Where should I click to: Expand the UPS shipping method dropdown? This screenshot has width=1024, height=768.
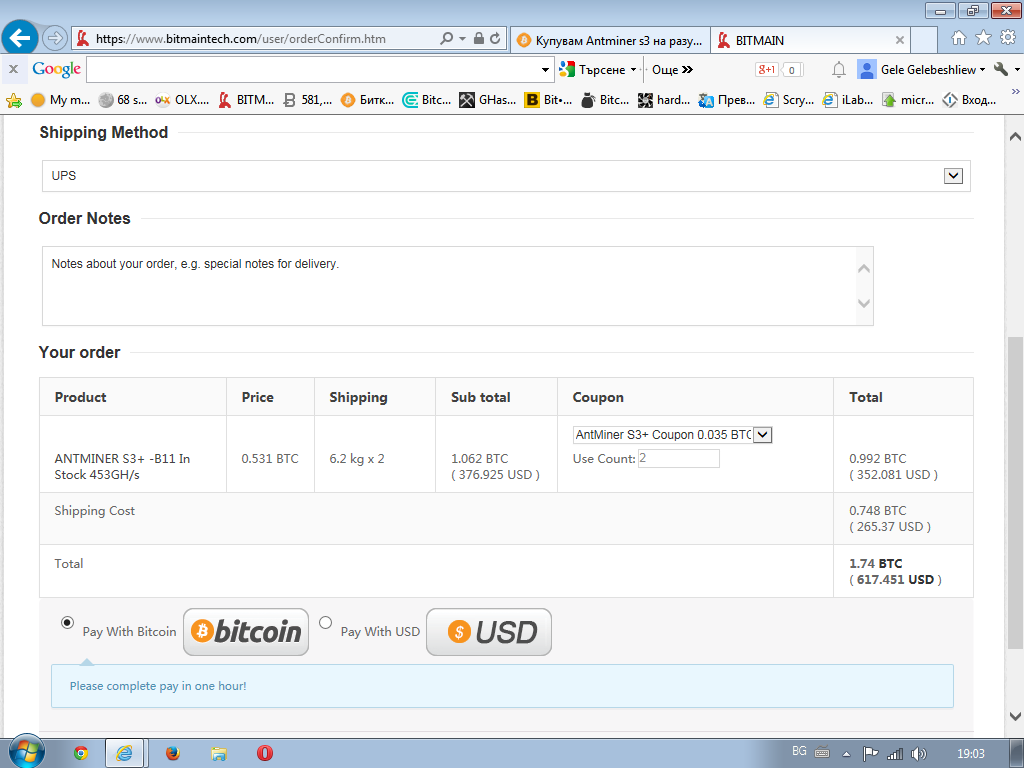coord(953,176)
